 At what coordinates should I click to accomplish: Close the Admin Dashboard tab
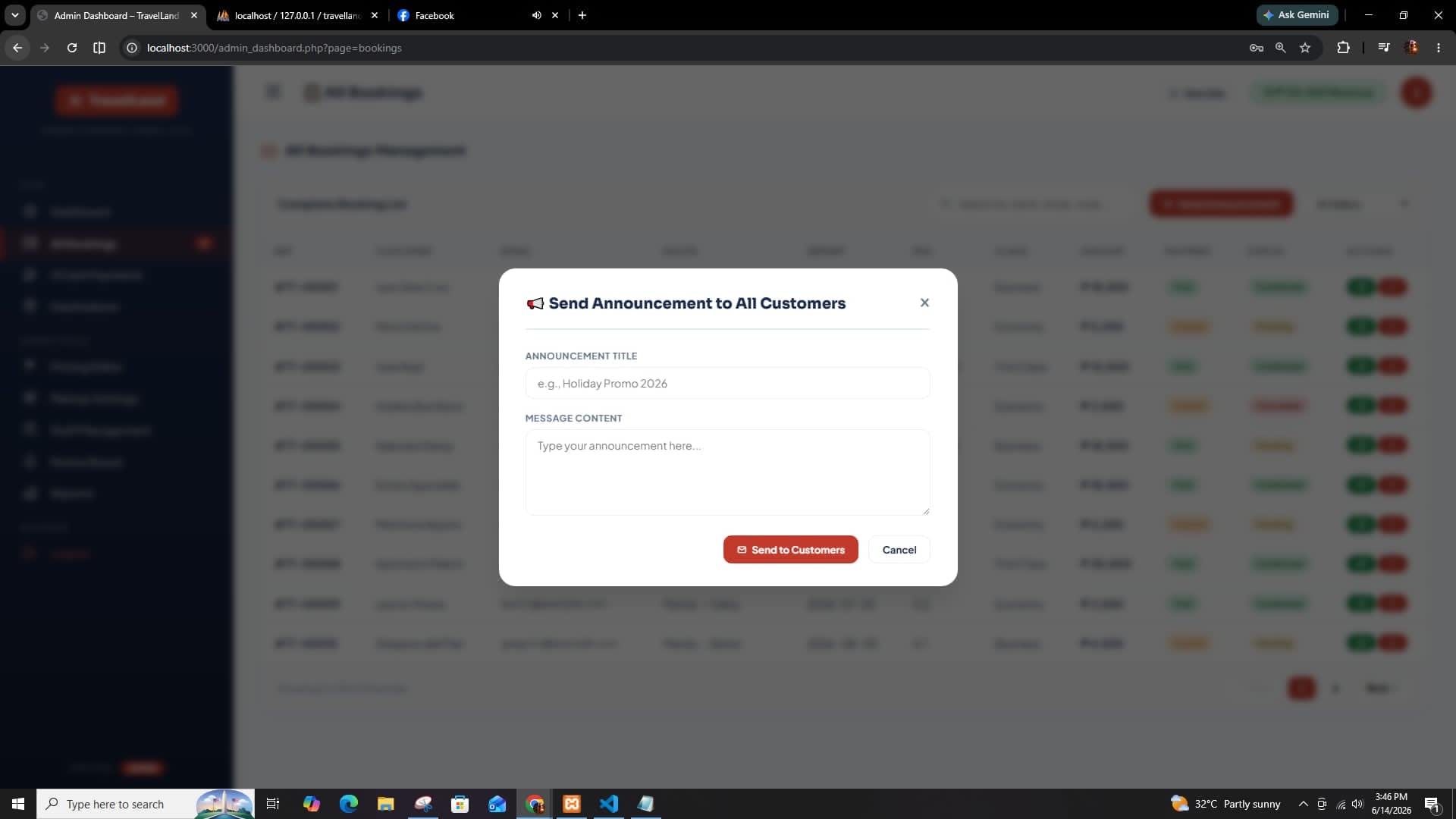pyautogui.click(x=194, y=15)
